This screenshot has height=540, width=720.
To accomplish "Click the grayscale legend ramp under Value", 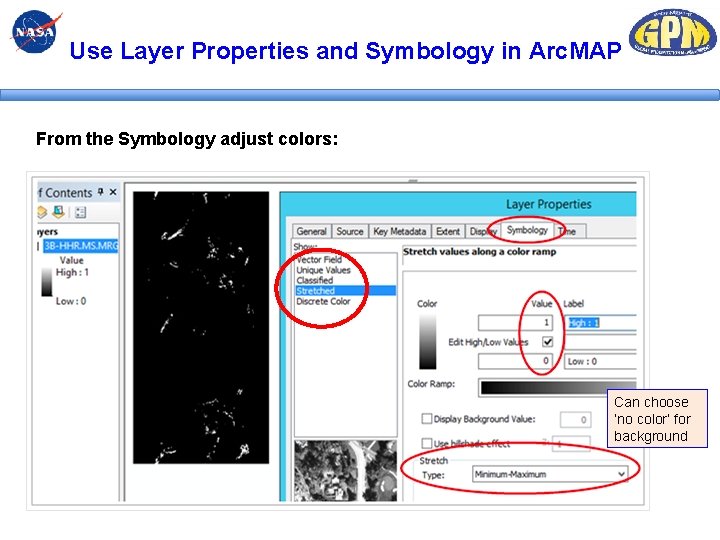I will [x=47, y=282].
